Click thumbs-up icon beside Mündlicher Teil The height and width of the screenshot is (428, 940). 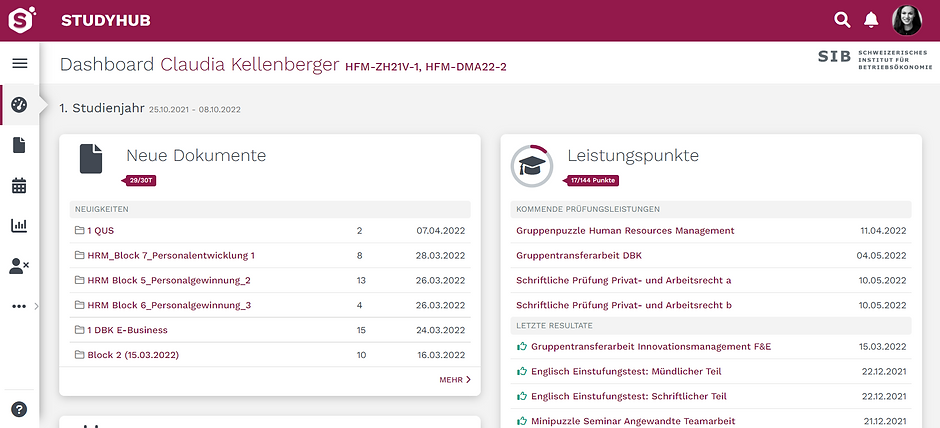pyautogui.click(x=522, y=371)
